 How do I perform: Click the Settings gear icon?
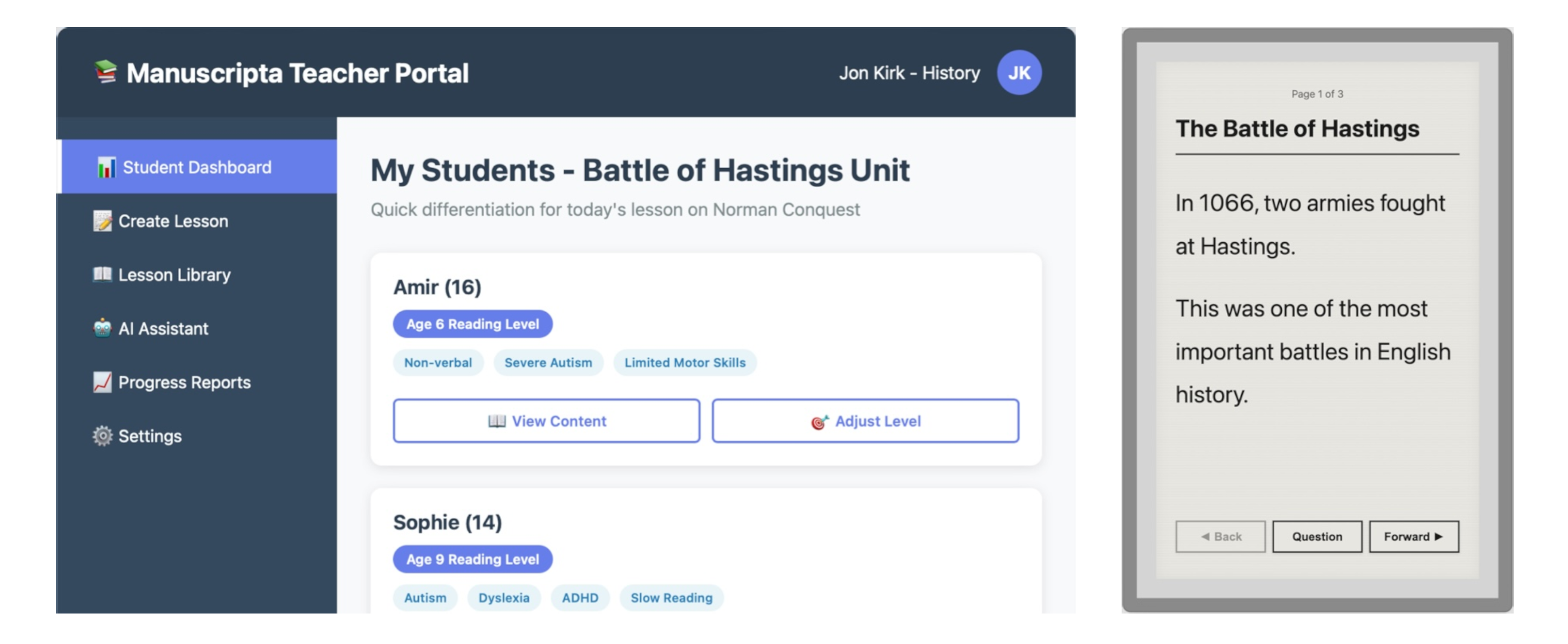[102, 436]
